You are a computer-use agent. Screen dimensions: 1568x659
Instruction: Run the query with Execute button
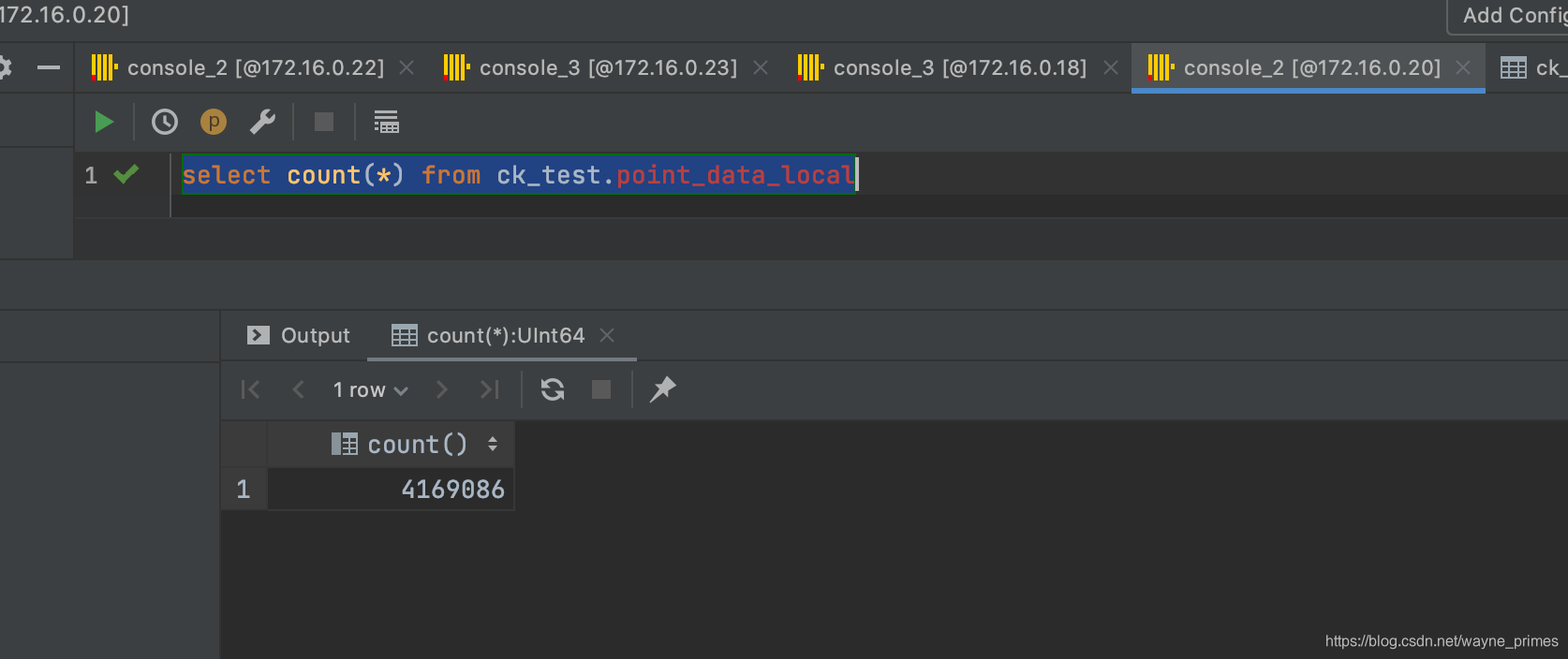103,122
